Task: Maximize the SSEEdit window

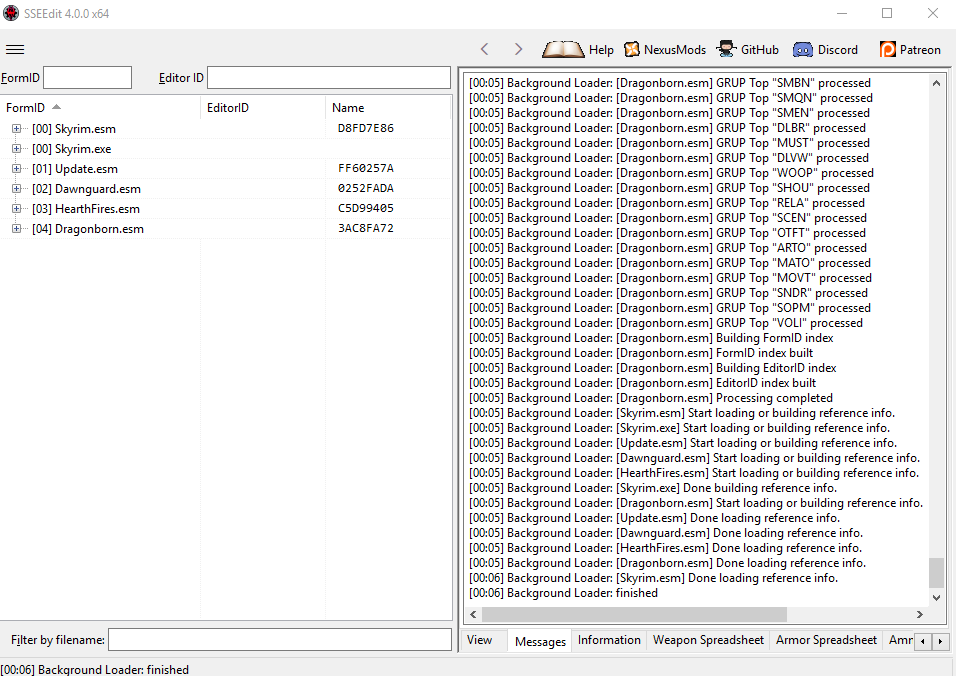Action: click(x=887, y=13)
